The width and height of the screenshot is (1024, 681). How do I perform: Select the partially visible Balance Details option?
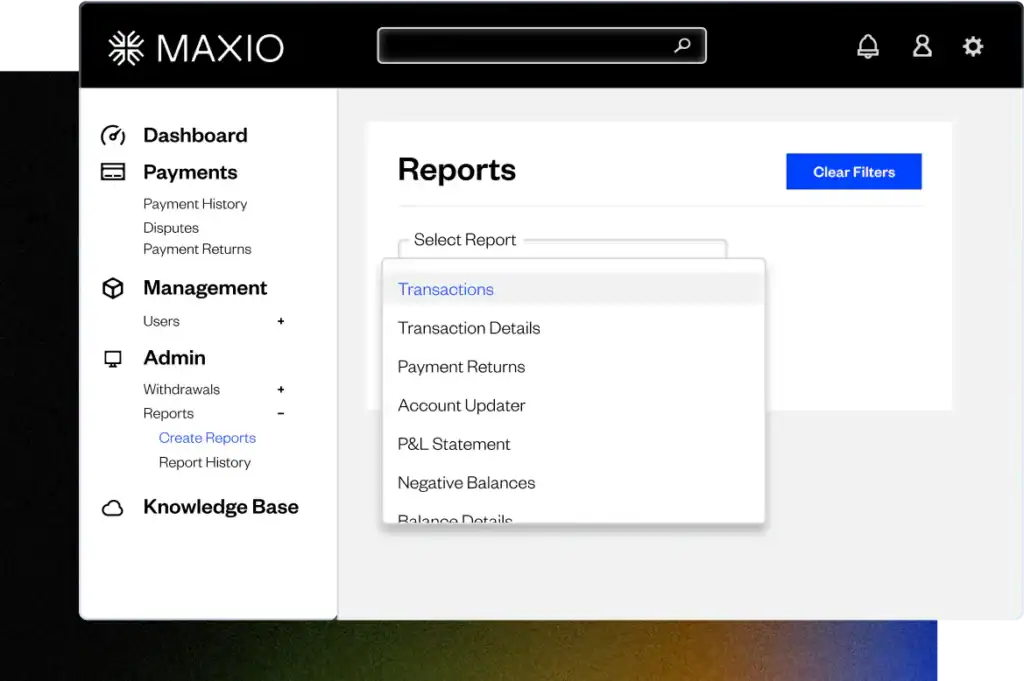click(x=573, y=517)
